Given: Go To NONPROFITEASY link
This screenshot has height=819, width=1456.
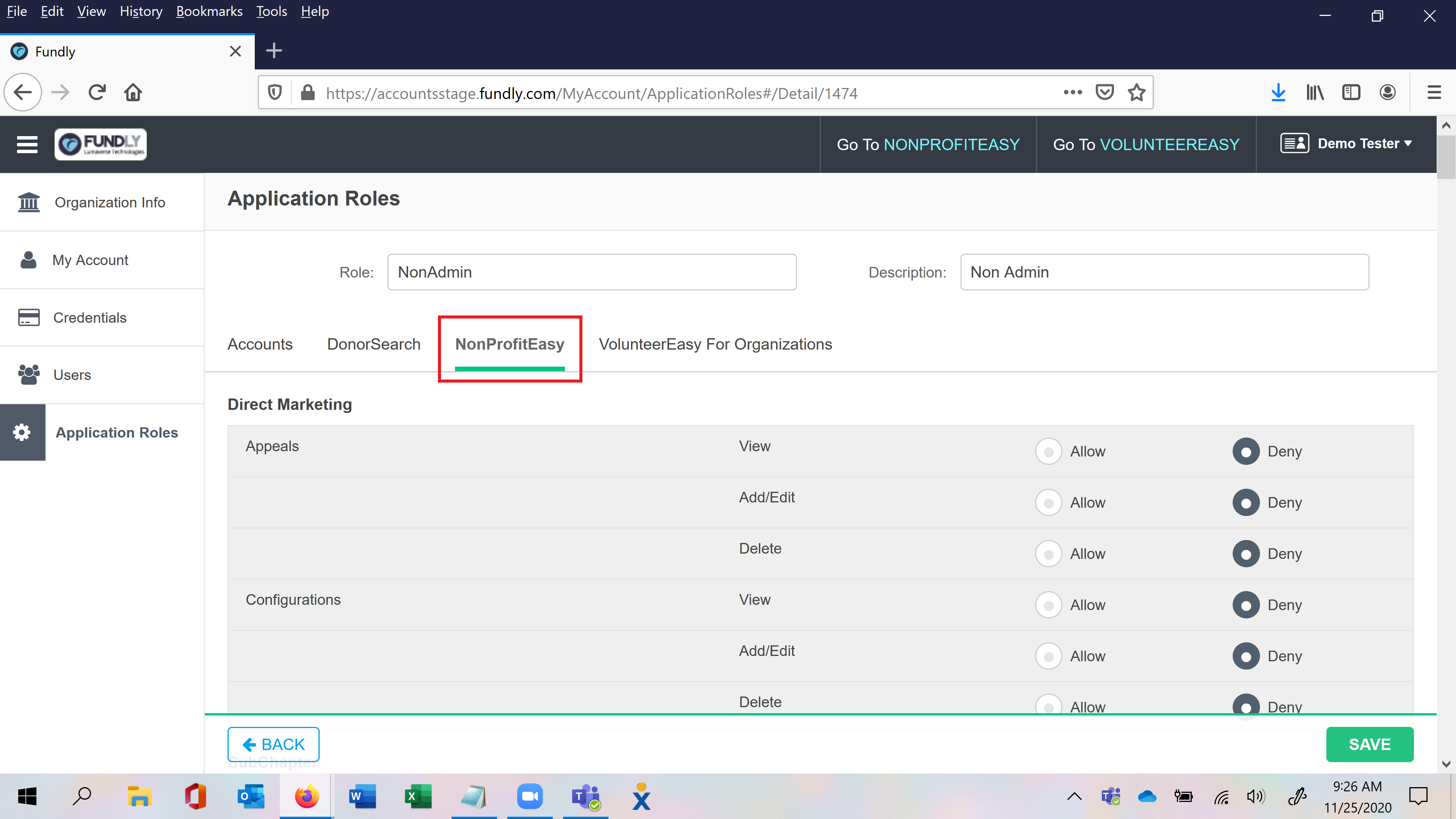Looking at the screenshot, I should coord(928,145).
